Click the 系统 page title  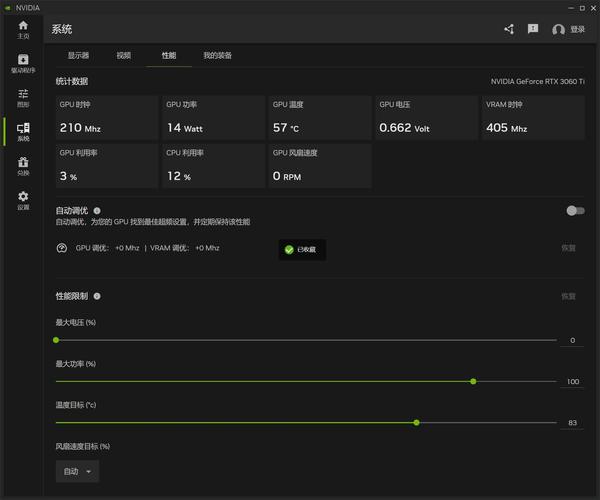click(x=62, y=29)
